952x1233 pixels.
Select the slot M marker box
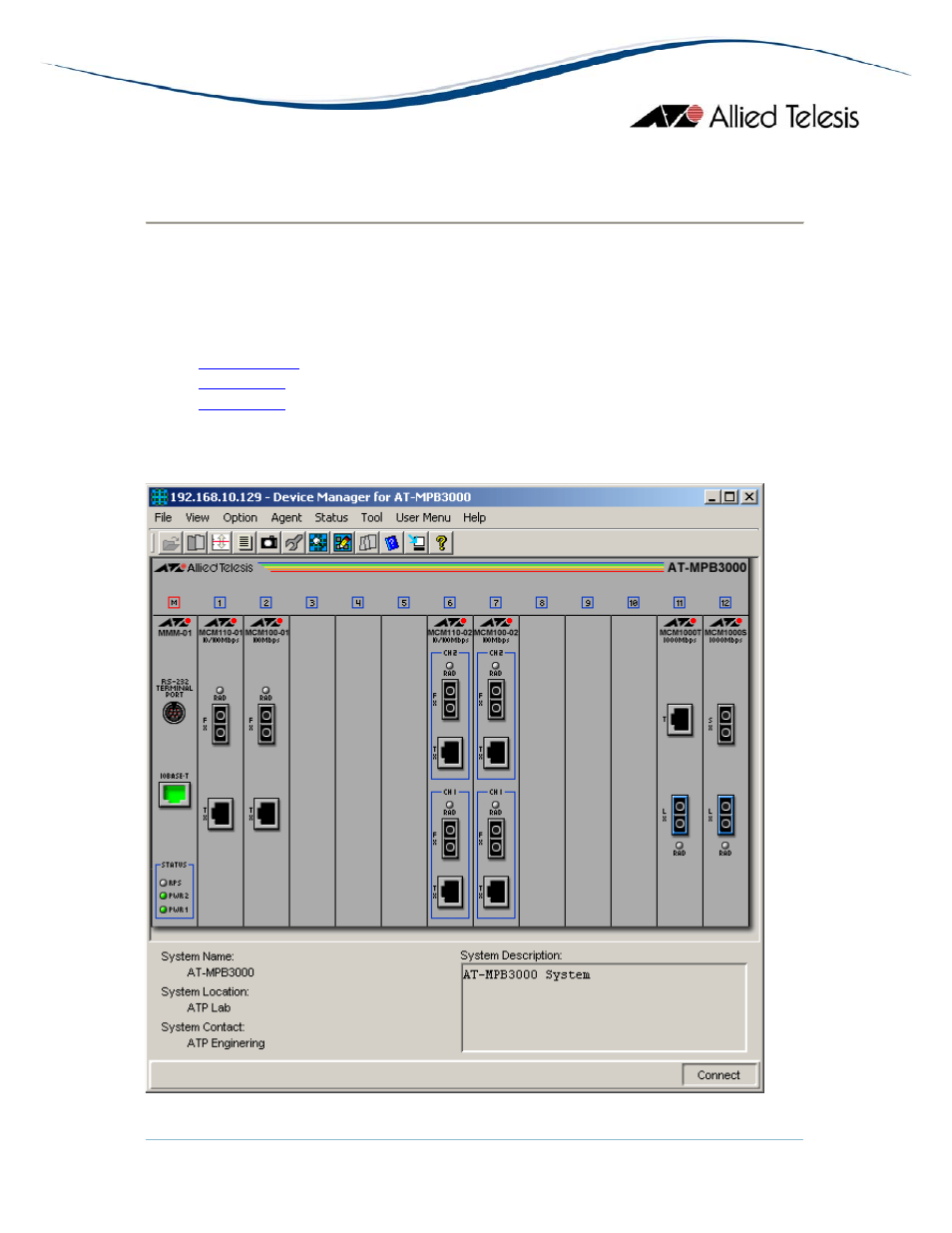tap(174, 603)
